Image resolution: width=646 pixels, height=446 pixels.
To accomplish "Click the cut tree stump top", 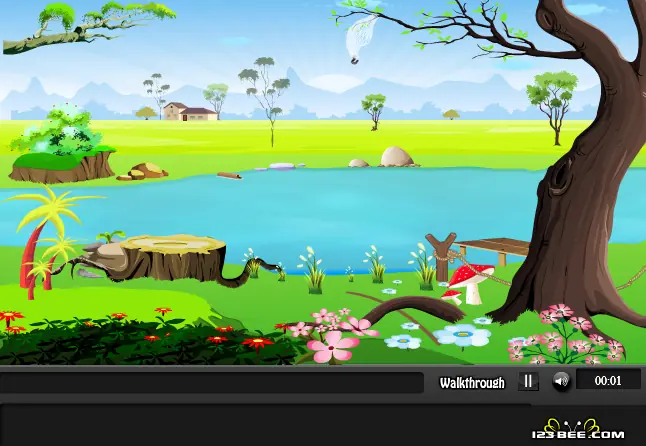I will [173, 244].
